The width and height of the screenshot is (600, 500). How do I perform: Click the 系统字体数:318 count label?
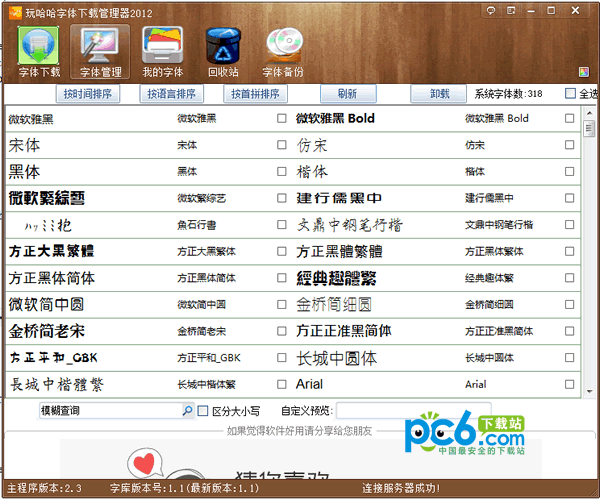(x=508, y=94)
